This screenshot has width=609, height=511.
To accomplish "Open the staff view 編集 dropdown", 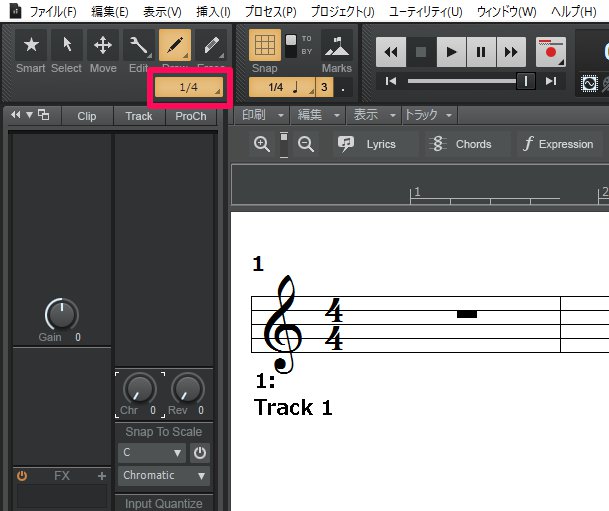I will coord(319,115).
